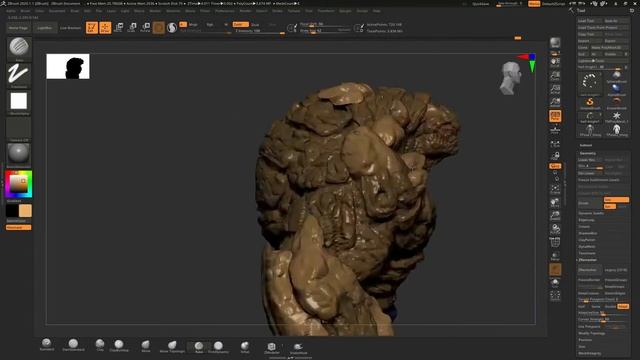The width and height of the screenshot is (640, 360).
Task: Toggle the Zadd button
Action: [240, 24]
